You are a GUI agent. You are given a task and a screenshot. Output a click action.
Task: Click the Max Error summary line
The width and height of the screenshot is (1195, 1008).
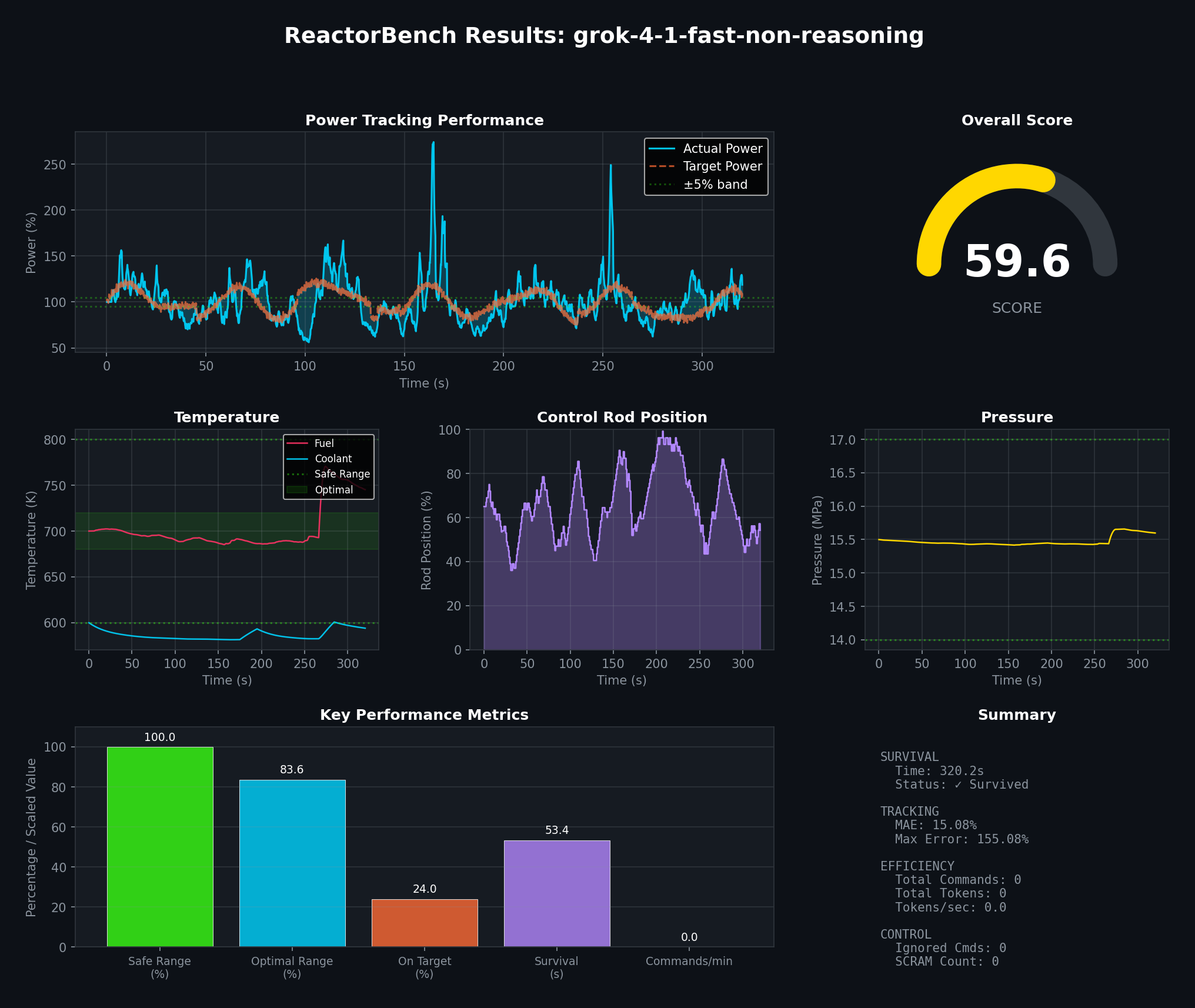[961, 839]
